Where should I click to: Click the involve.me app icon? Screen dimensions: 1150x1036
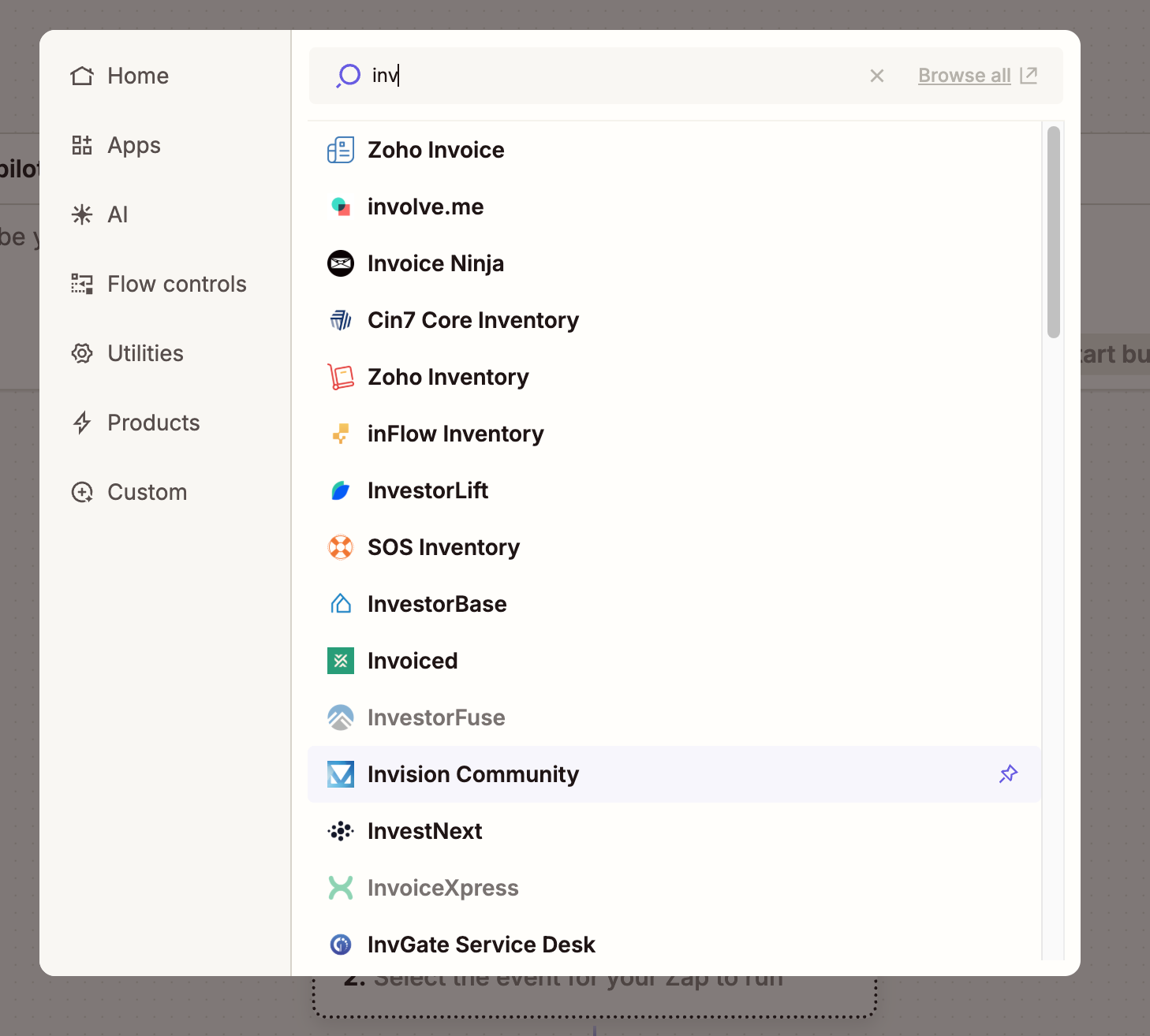click(x=341, y=207)
